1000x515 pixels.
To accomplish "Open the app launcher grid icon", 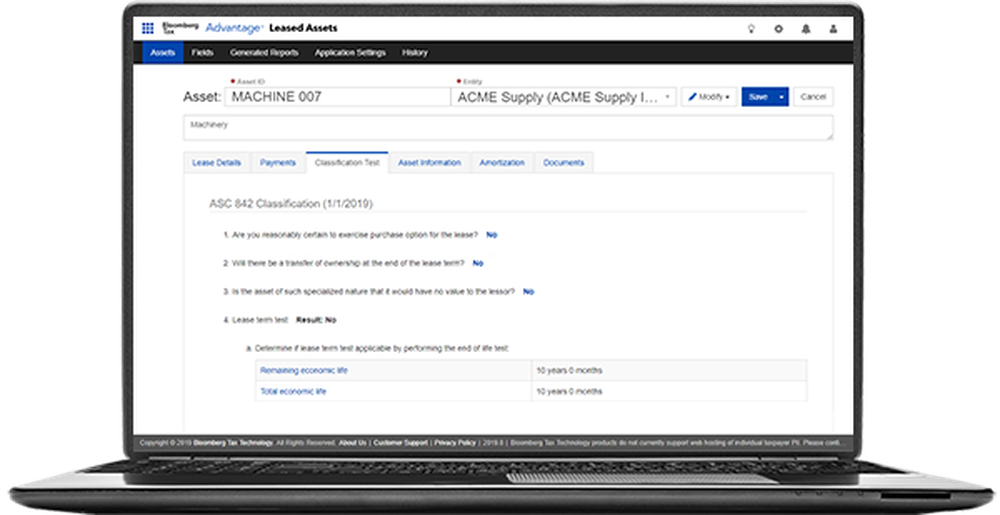I will click(x=147, y=28).
